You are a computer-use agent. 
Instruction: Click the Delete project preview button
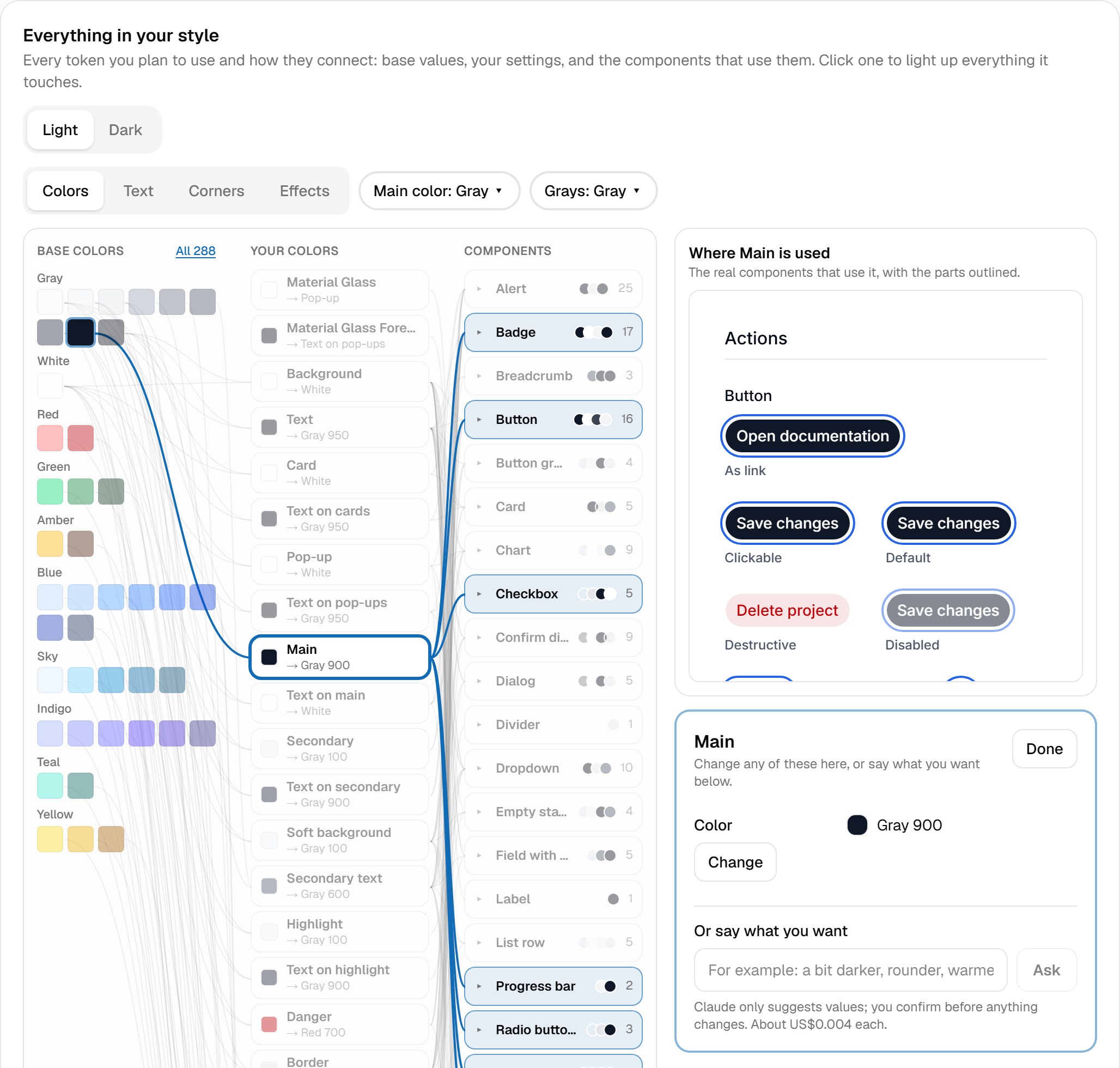[787, 610]
